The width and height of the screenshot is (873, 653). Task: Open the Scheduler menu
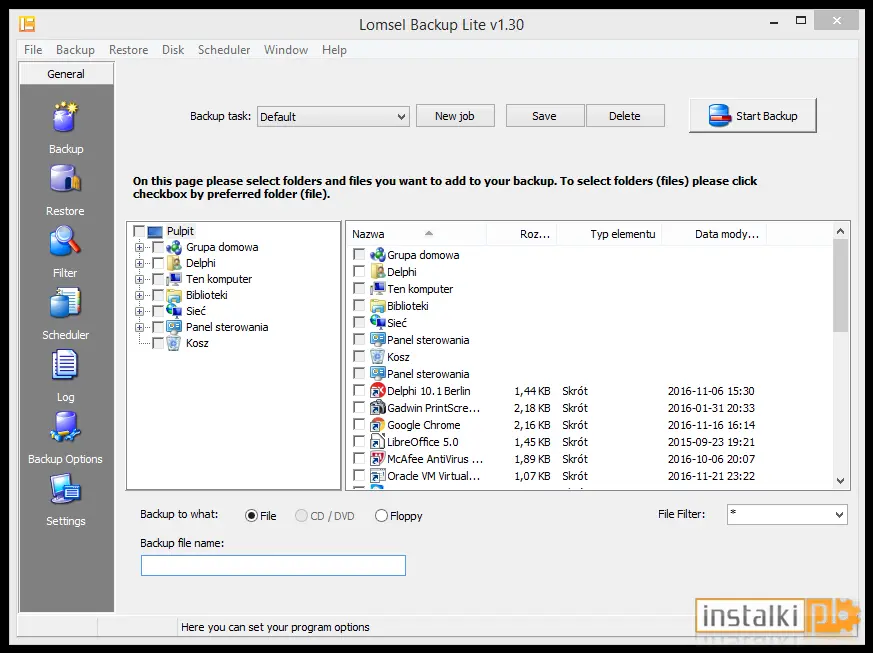[x=224, y=50]
